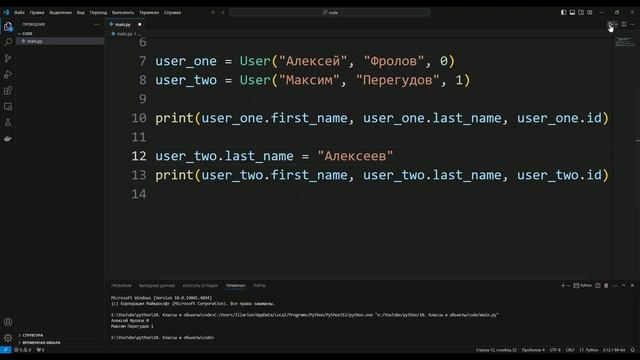The height and width of the screenshot is (360, 640).
Task: Click the remote window indicator in status bar
Action: click(x=5, y=350)
